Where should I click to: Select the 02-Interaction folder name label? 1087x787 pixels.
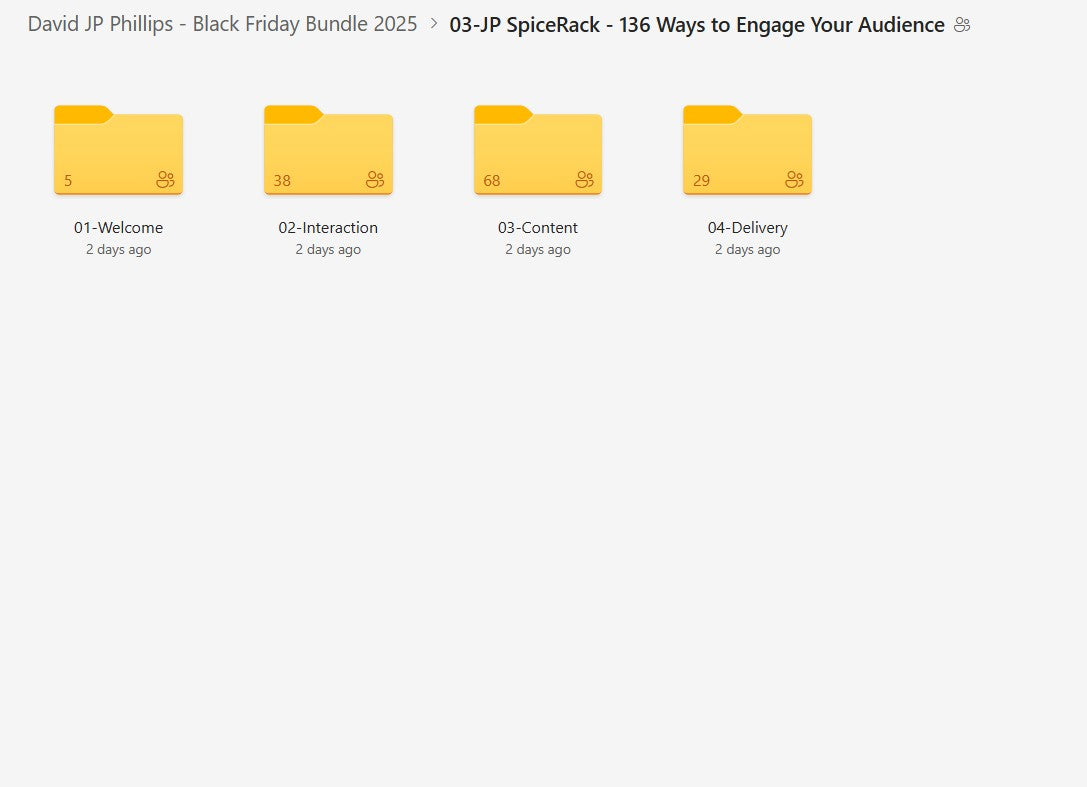[328, 227]
